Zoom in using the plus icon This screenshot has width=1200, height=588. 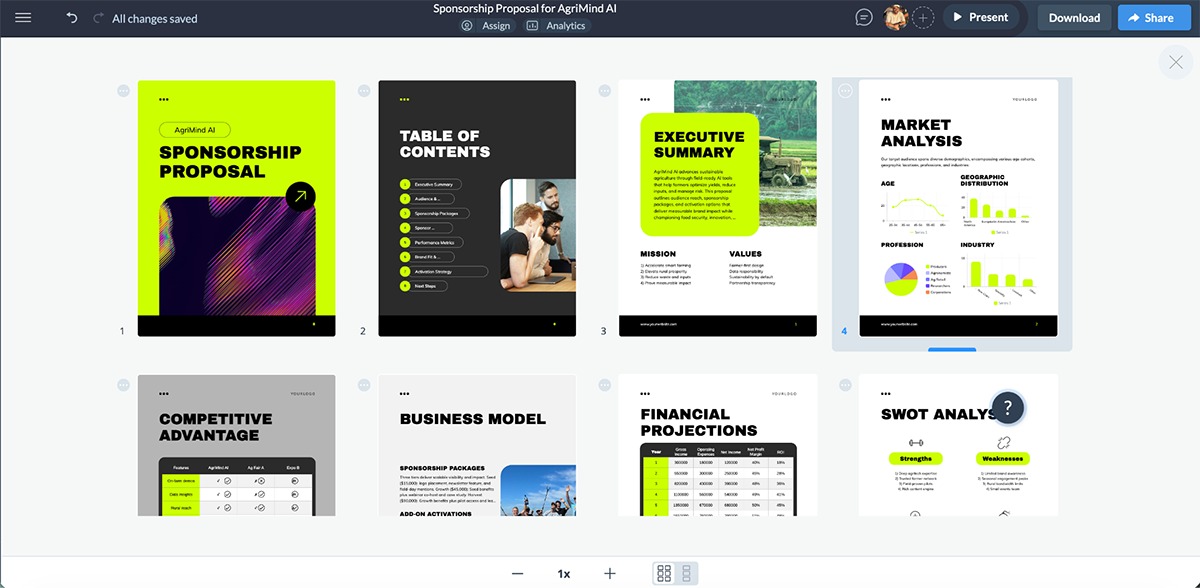point(609,573)
